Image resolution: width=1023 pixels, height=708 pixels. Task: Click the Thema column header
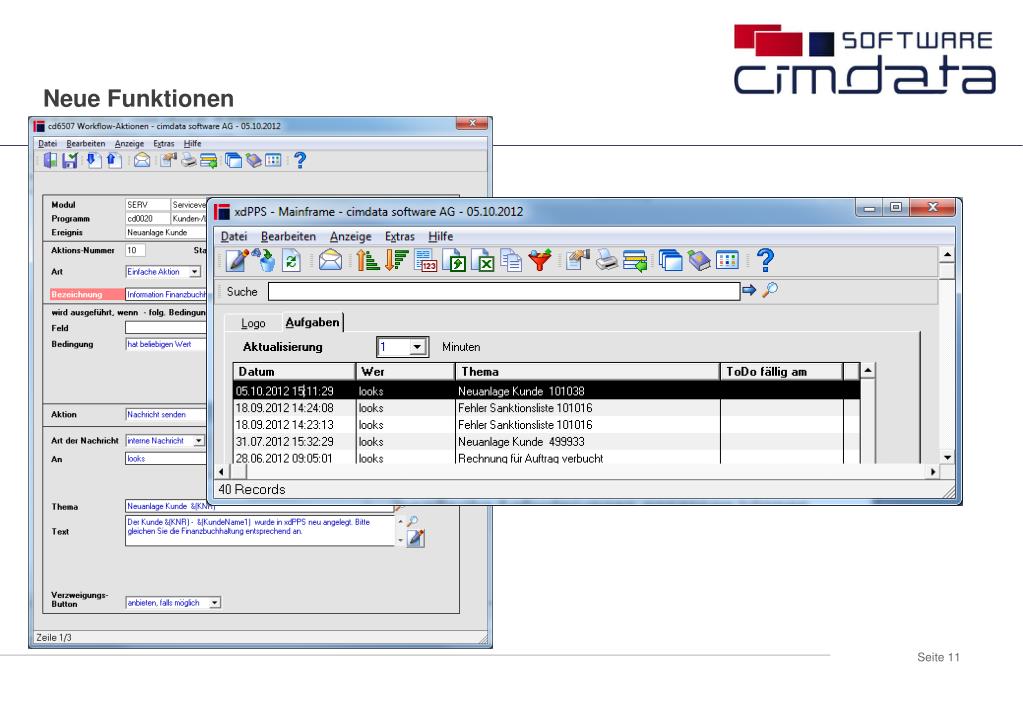(587, 371)
